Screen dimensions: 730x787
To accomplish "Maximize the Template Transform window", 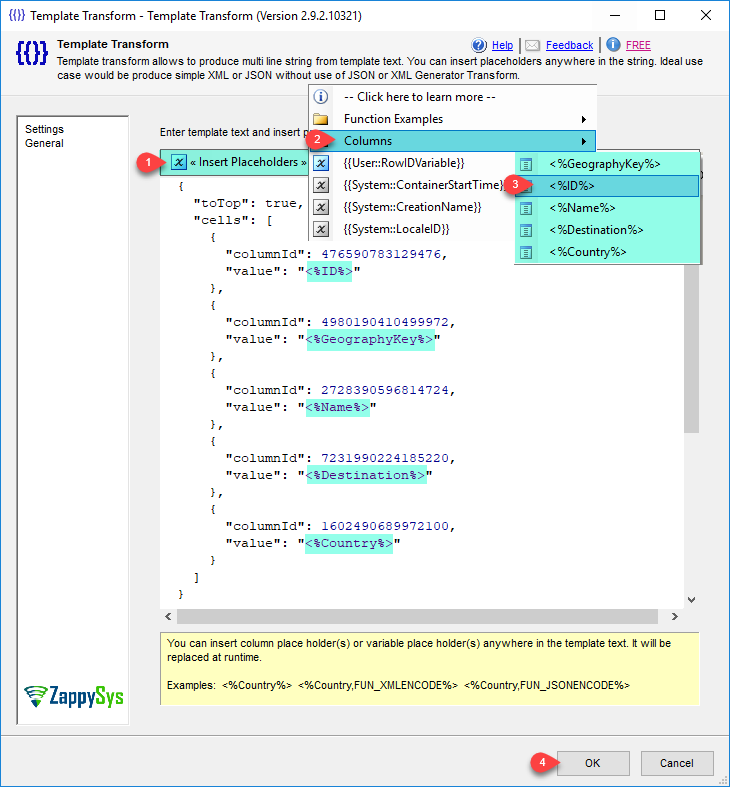I will tap(660, 15).
